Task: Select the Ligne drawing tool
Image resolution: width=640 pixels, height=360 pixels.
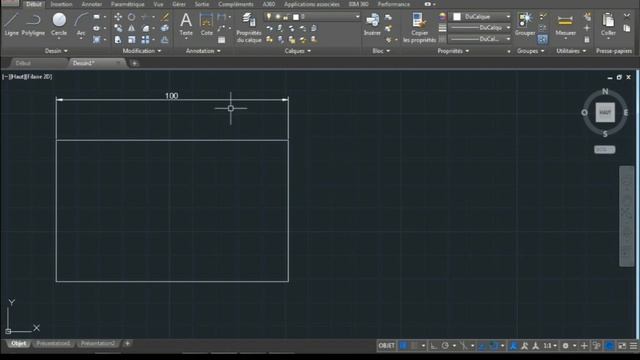Action: (11, 24)
